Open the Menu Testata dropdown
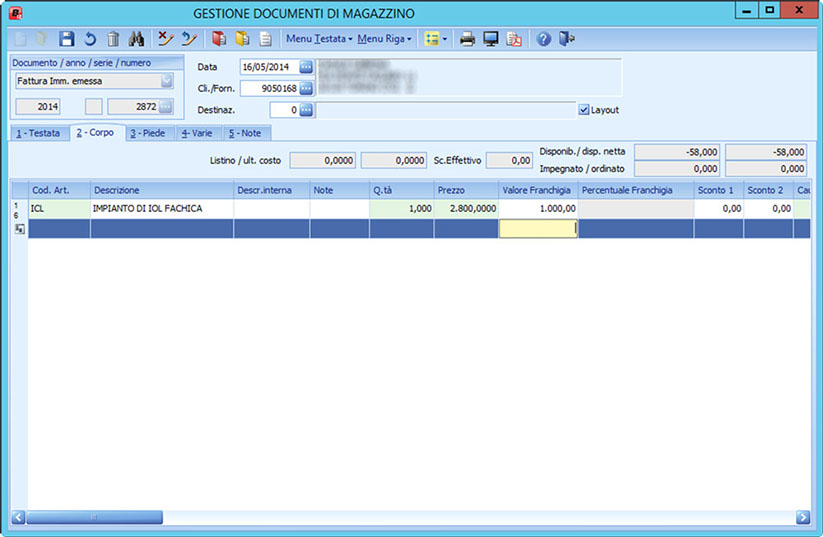823x537 pixels. click(x=319, y=39)
